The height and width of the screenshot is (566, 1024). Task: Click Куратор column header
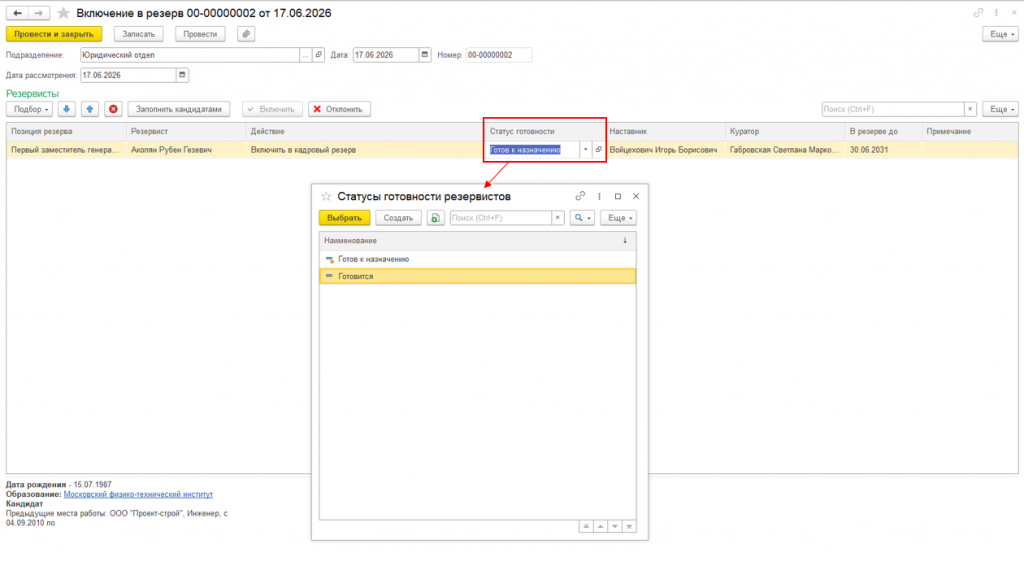tap(784, 131)
